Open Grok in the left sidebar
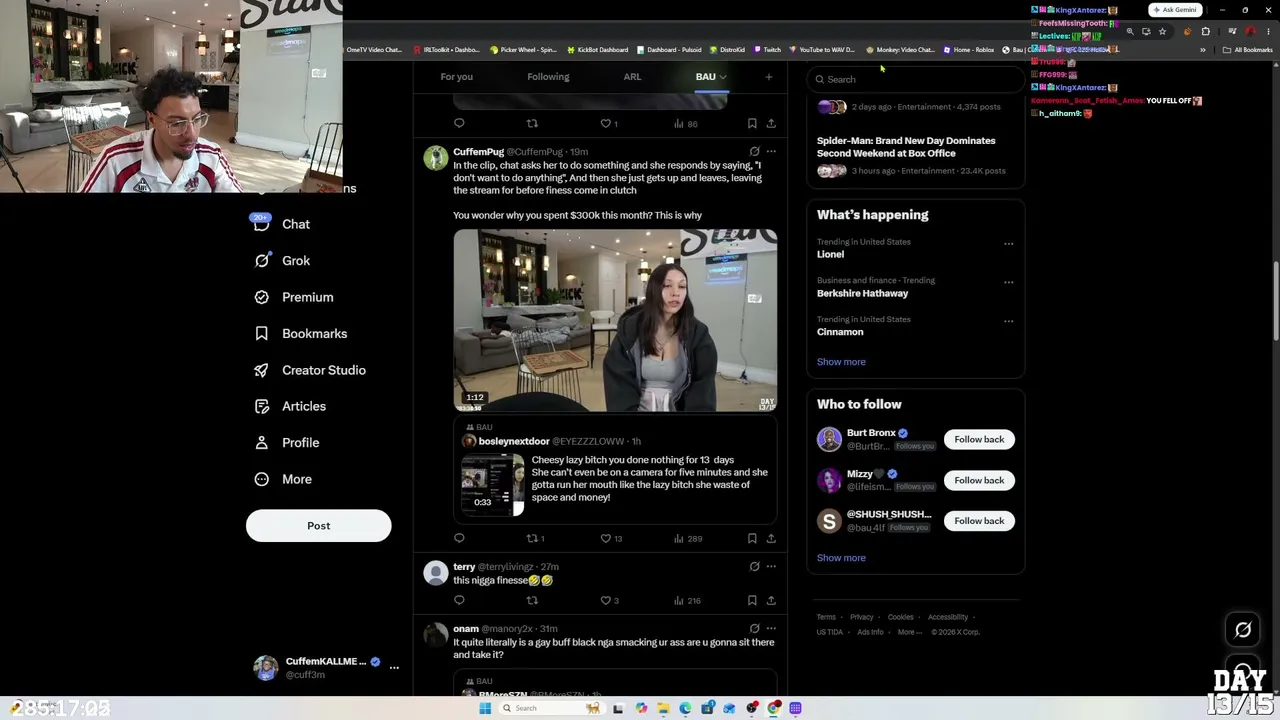This screenshot has height=720, width=1280. point(281,260)
